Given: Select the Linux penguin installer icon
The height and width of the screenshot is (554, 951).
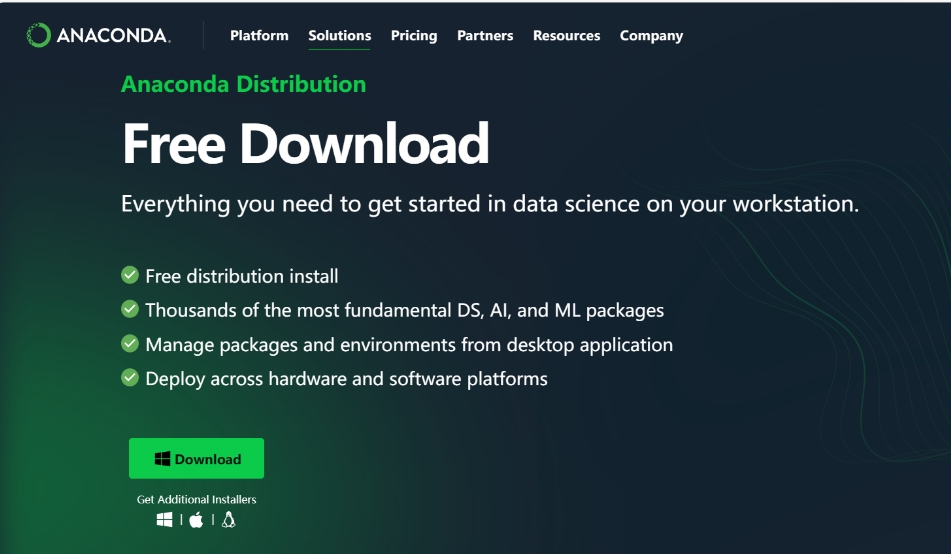Looking at the screenshot, I should click(228, 520).
